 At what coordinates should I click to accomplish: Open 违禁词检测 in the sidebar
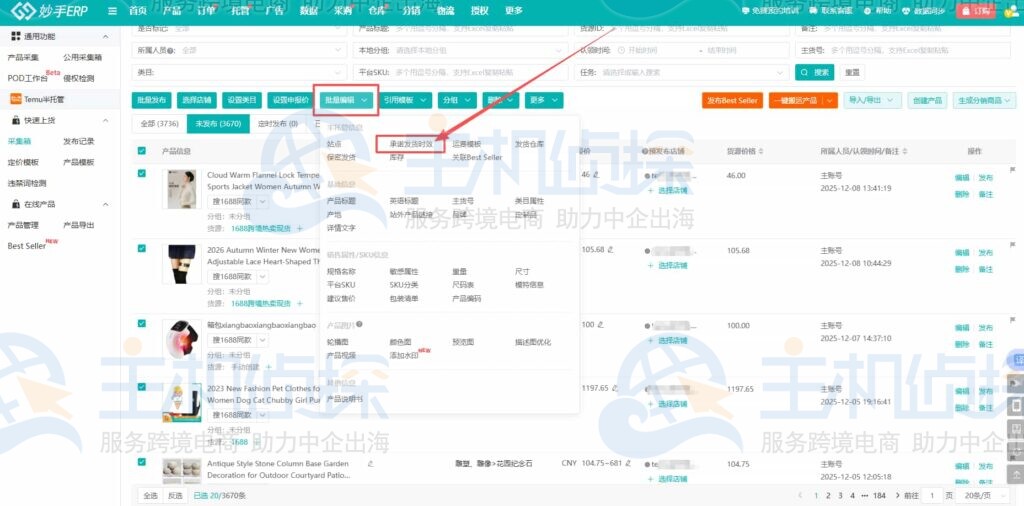(x=27, y=183)
